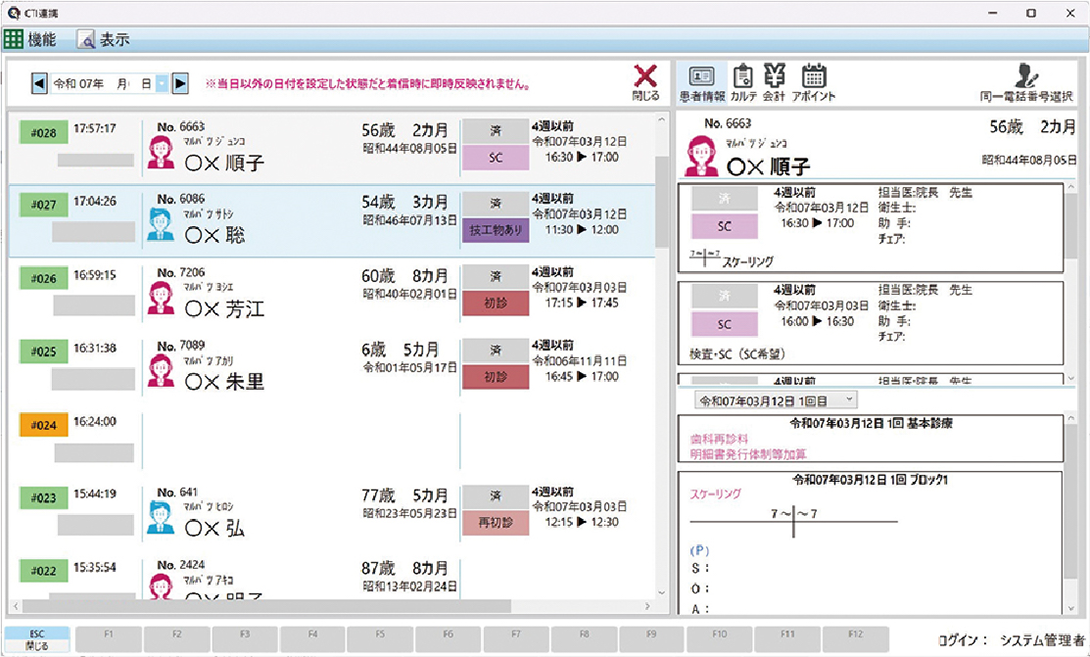Viewport: 1090px width, 657px height.
Task: Open the アポイント (appointment) icon
Action: point(813,78)
